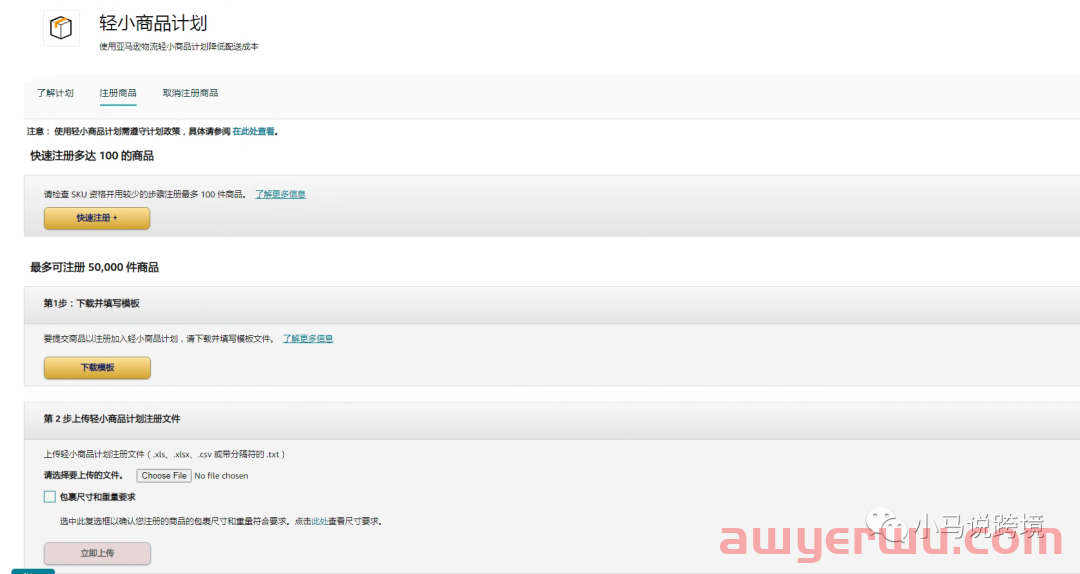Click the 最多可注册 50,000 件商品 heading

pos(94,267)
